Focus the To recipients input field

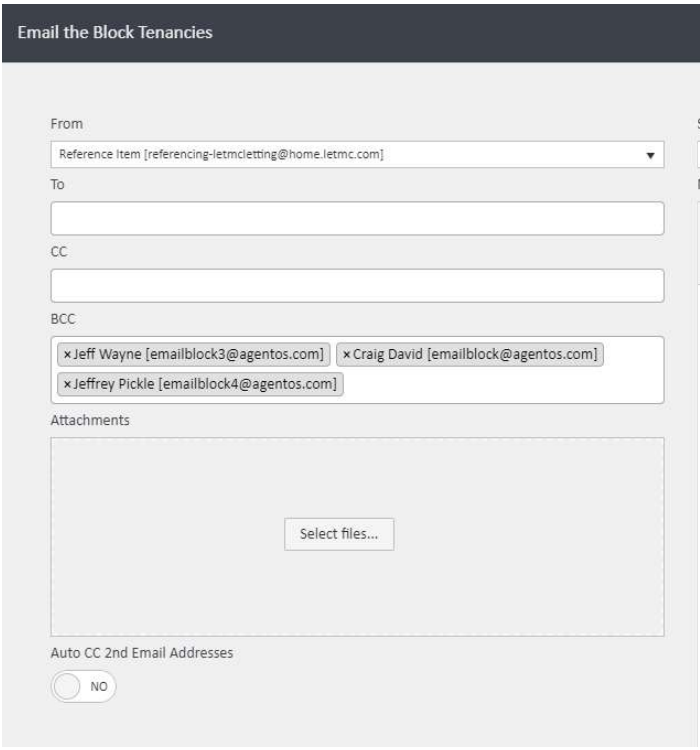pyautogui.click(x=357, y=219)
